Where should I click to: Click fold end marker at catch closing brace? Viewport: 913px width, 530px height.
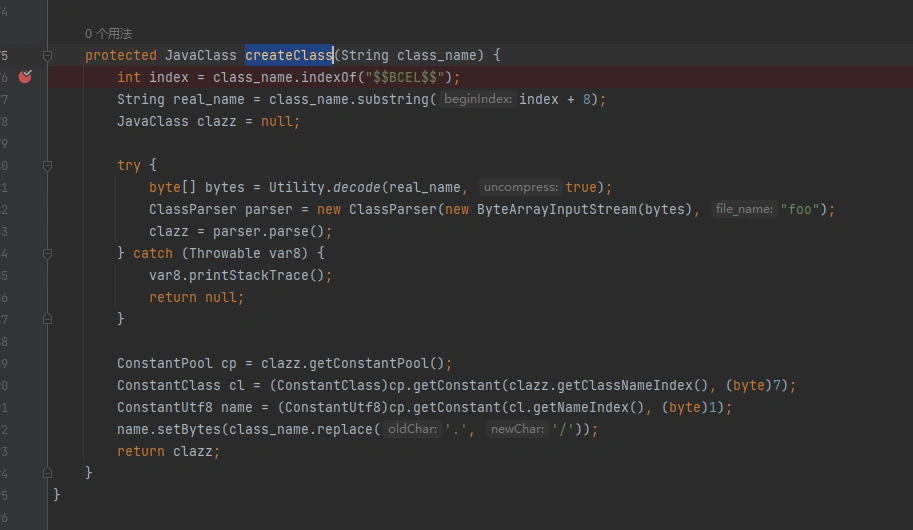[47, 319]
